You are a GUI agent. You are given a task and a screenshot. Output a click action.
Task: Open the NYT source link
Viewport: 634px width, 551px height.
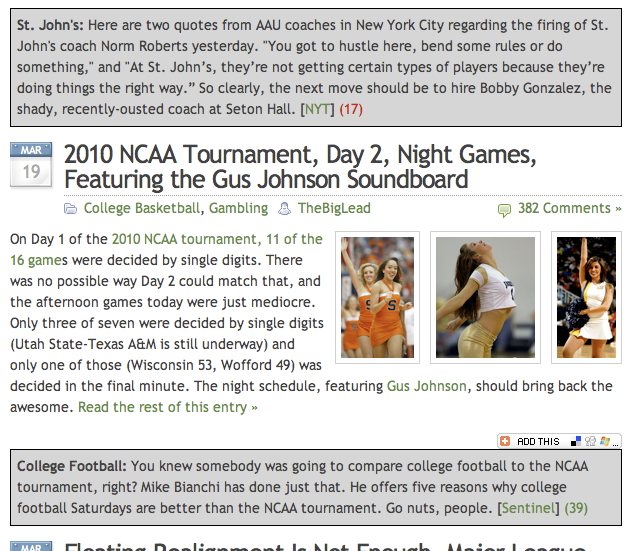319,107
